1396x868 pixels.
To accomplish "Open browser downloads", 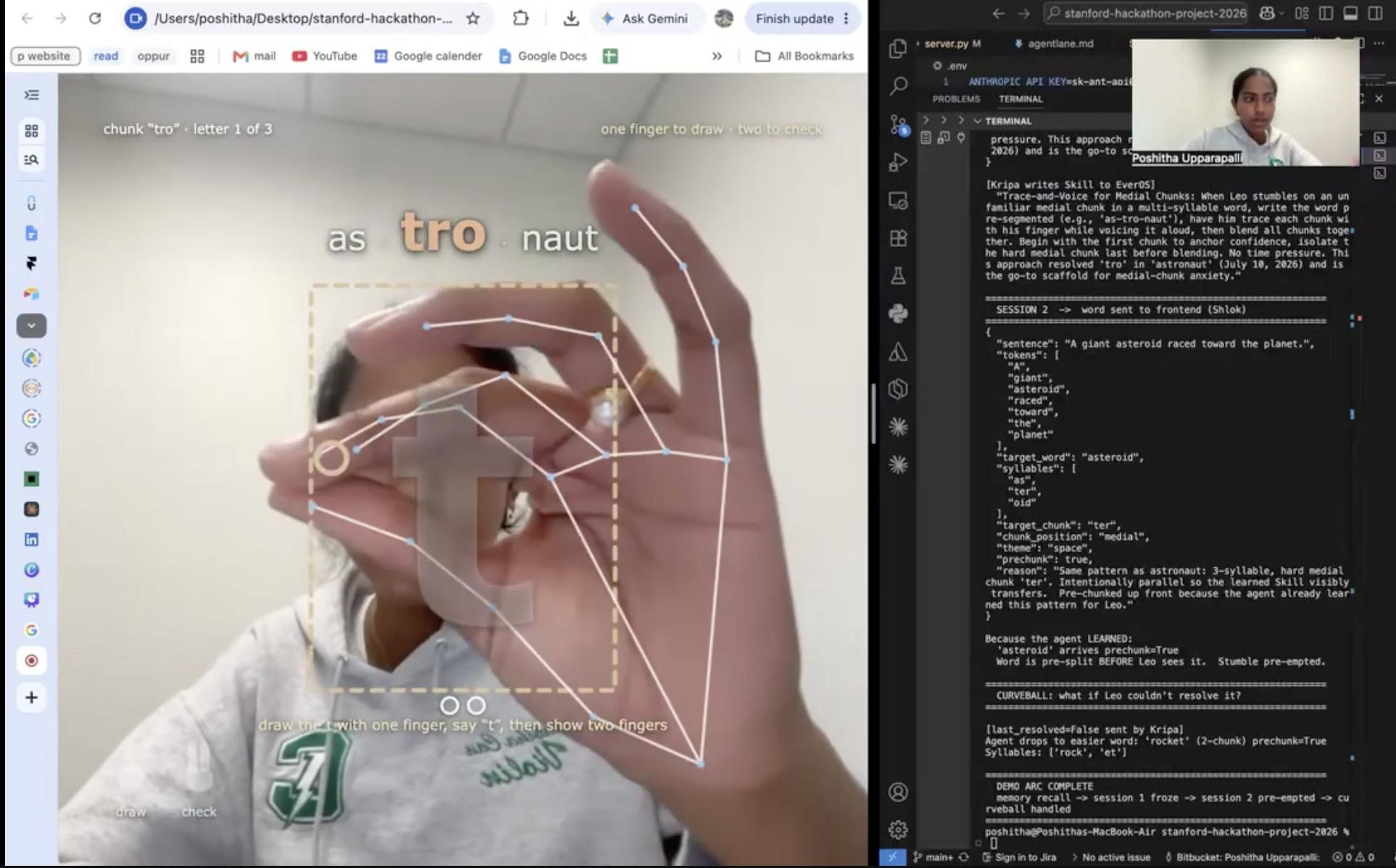I will (x=571, y=18).
